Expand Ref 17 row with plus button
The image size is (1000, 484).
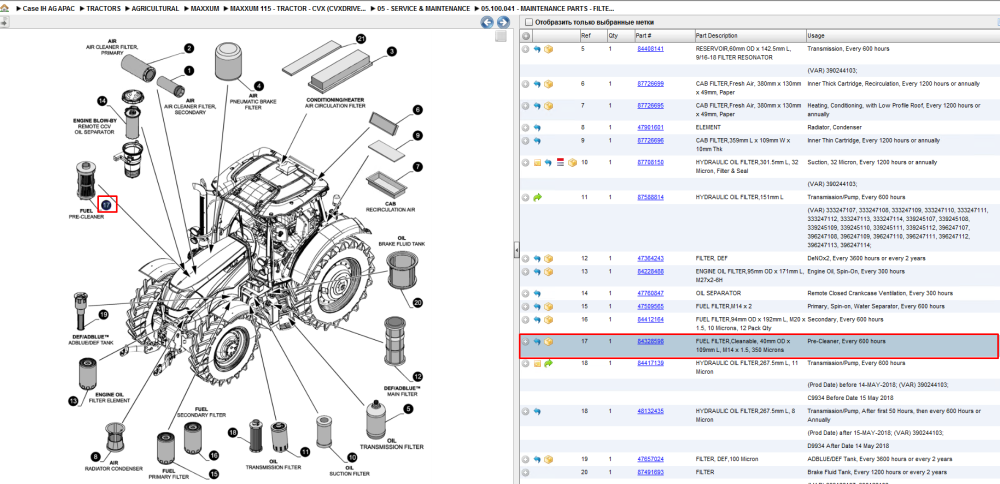click(x=526, y=342)
